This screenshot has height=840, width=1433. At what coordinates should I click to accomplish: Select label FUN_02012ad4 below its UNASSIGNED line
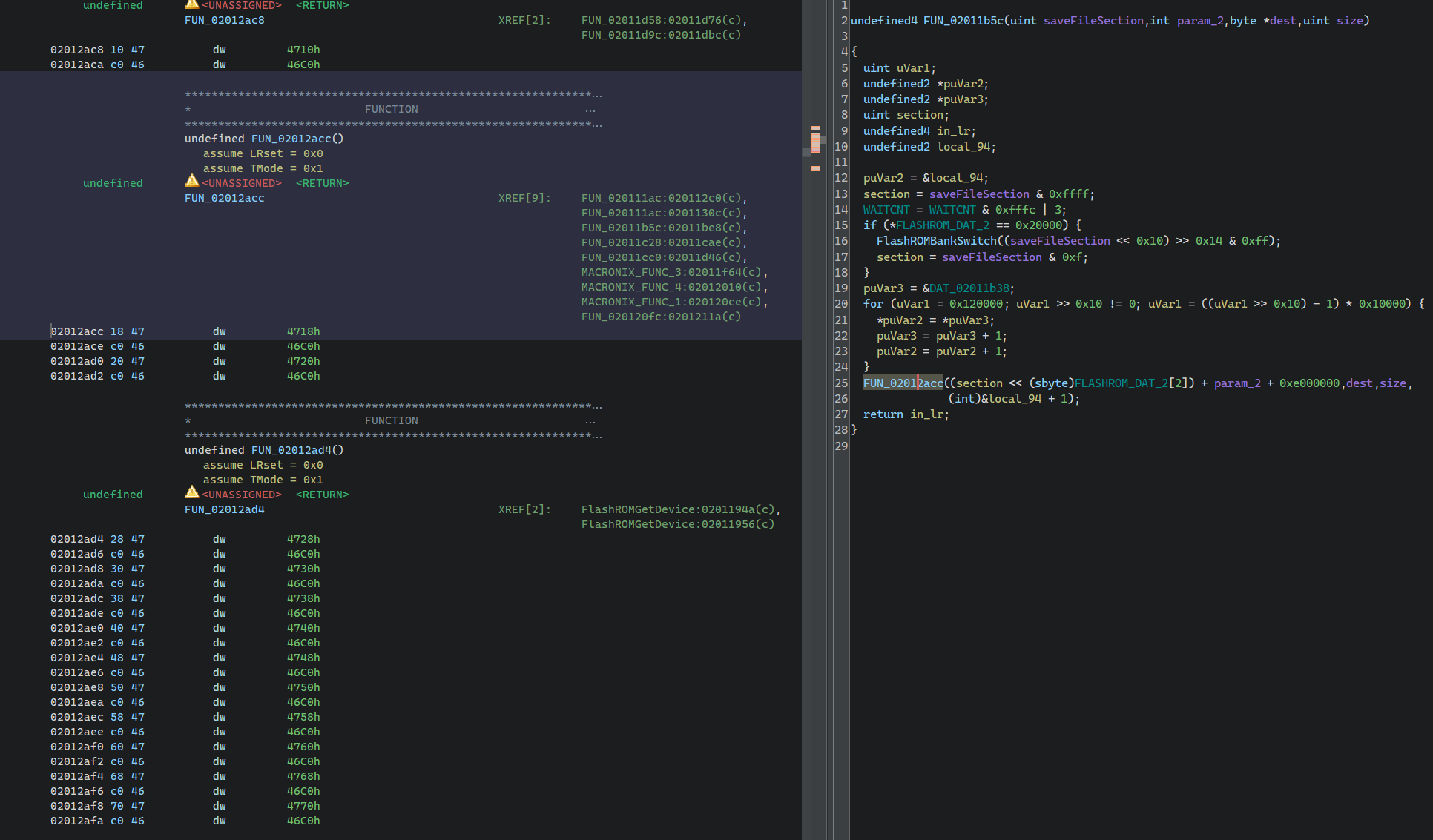click(225, 509)
